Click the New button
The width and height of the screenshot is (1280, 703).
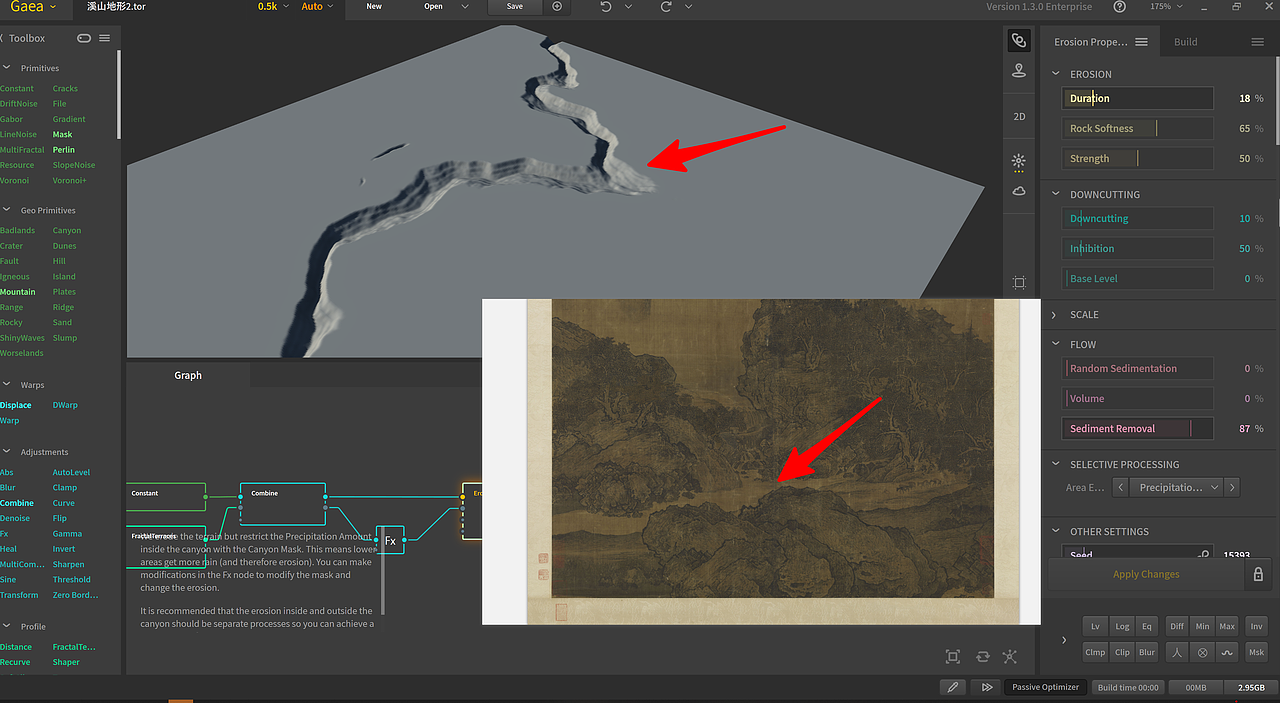click(x=374, y=6)
